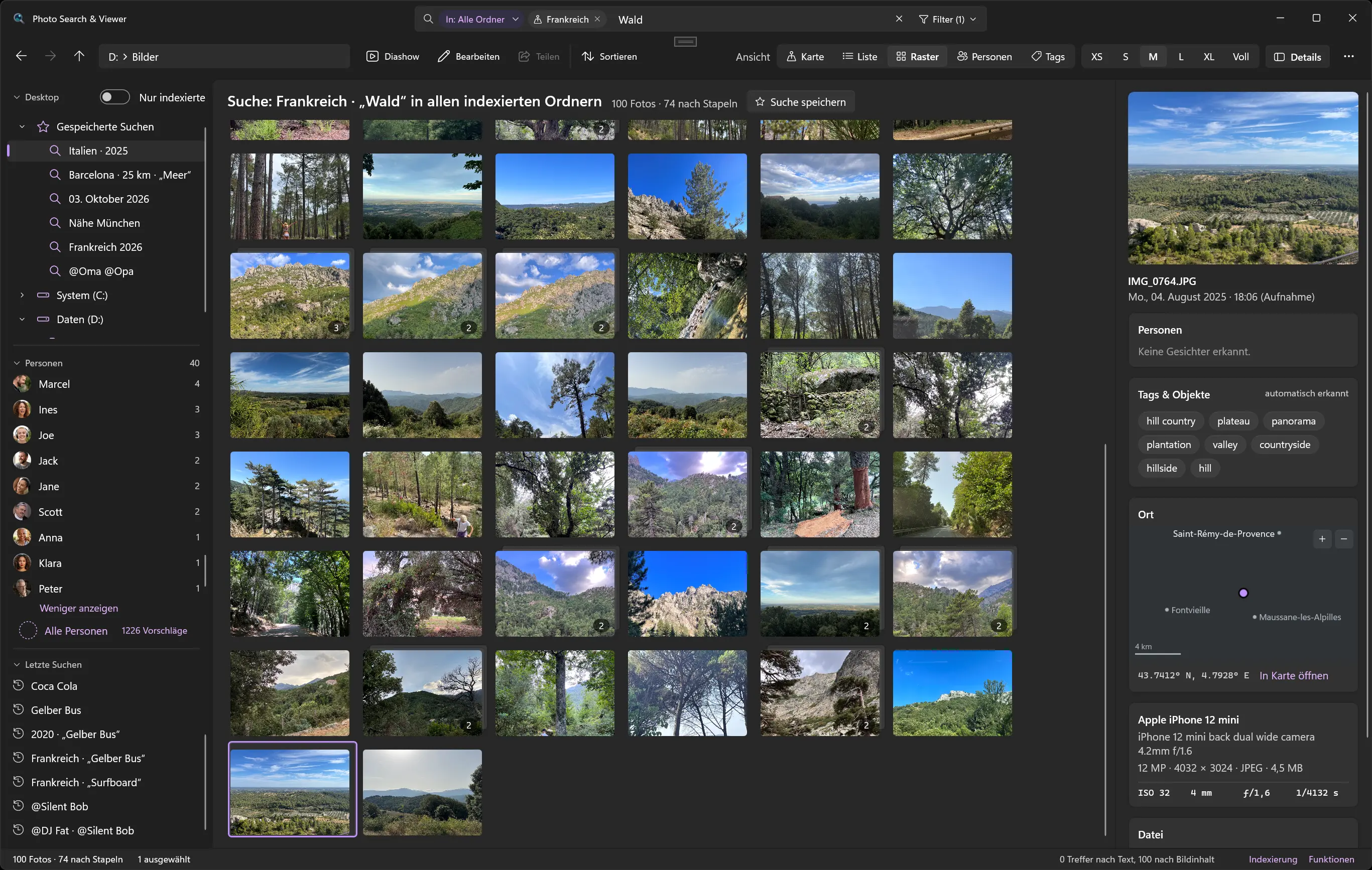Switch to Liste view
The width and height of the screenshot is (1372, 870).
tap(859, 57)
